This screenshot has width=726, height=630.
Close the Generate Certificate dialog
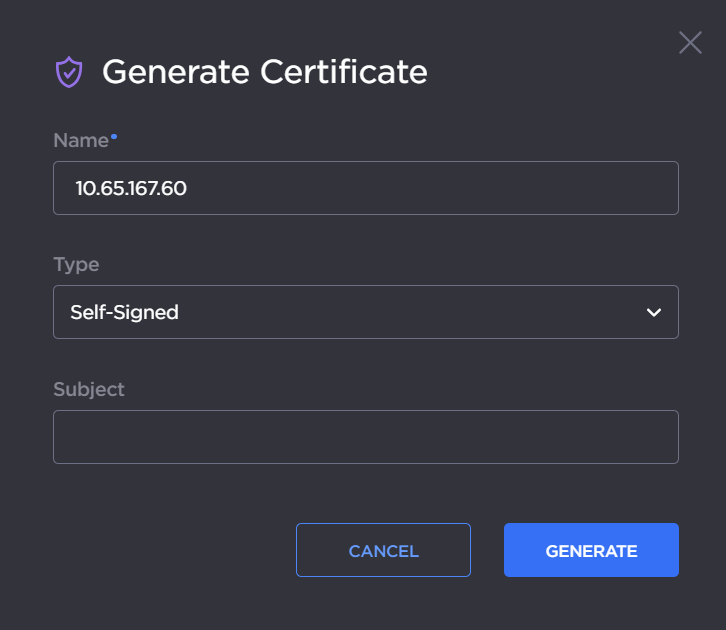point(690,42)
